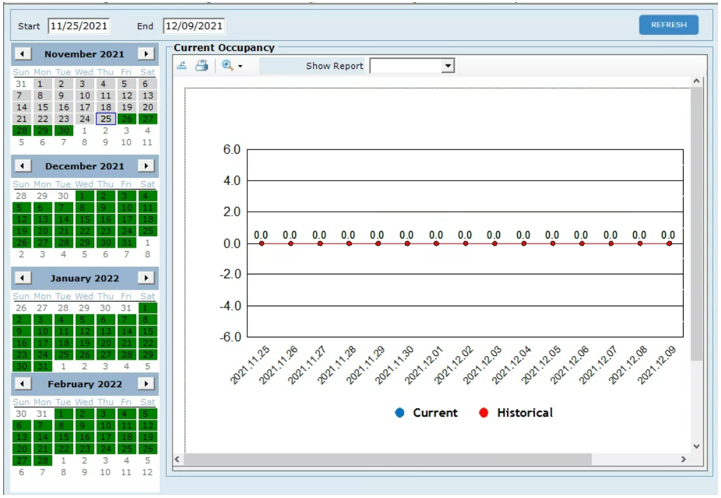Click next-month arrow on February 2022 calendar

pos(146,383)
